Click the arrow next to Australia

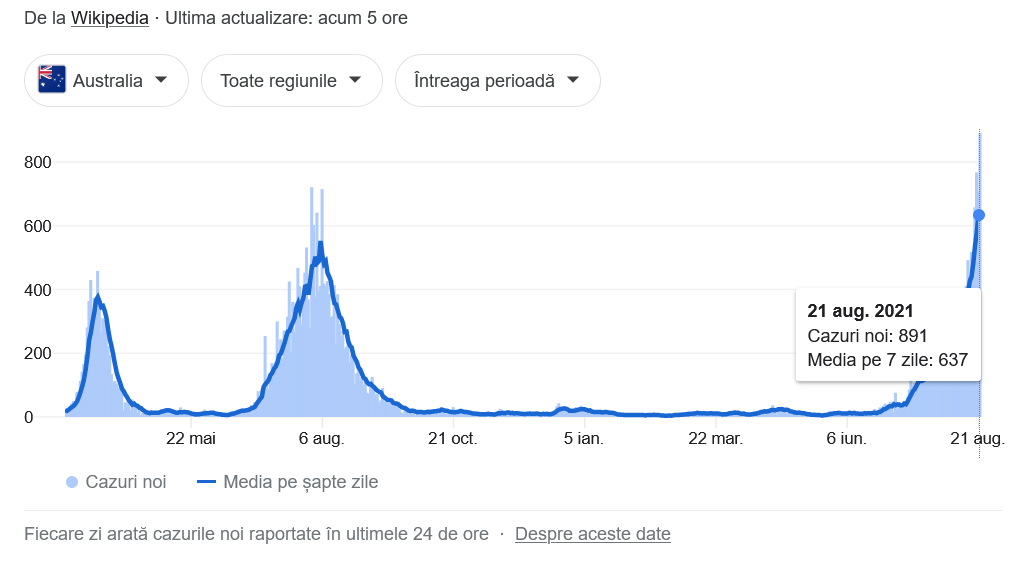coord(161,80)
